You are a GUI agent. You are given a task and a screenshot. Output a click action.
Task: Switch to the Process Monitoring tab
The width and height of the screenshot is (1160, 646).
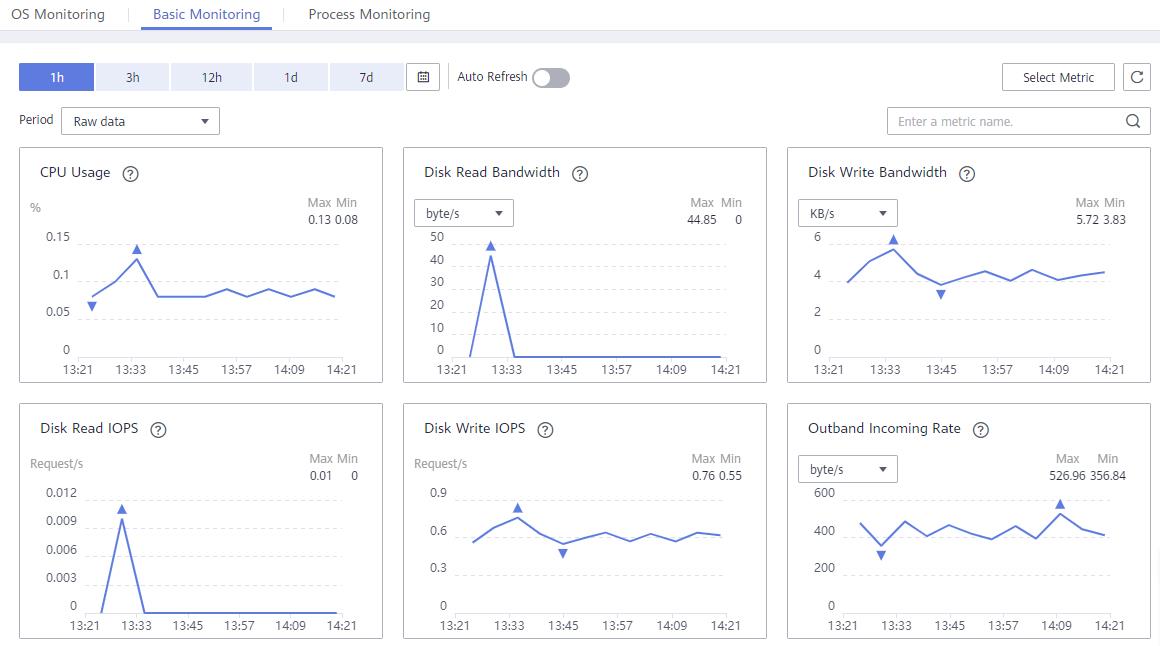tap(369, 14)
